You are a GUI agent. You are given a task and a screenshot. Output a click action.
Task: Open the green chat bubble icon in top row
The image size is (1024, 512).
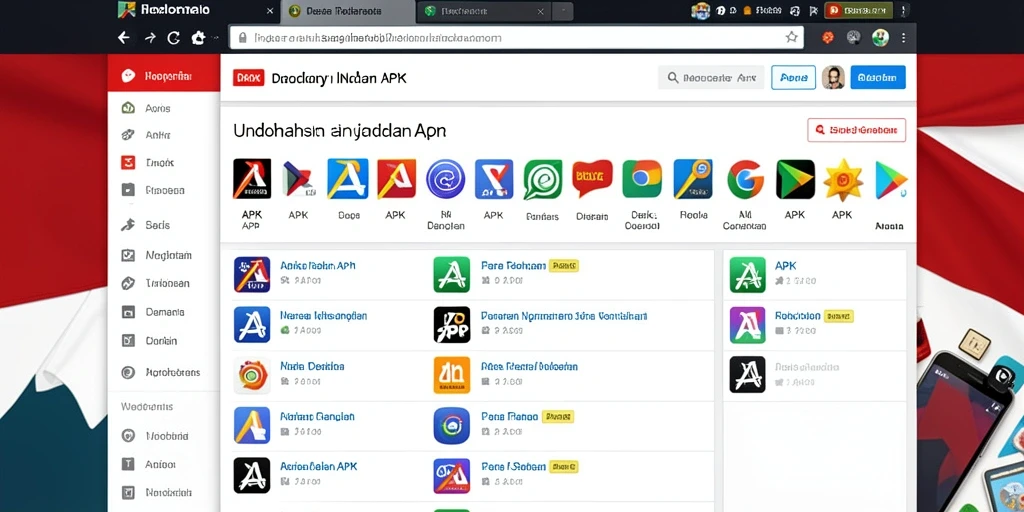click(543, 179)
